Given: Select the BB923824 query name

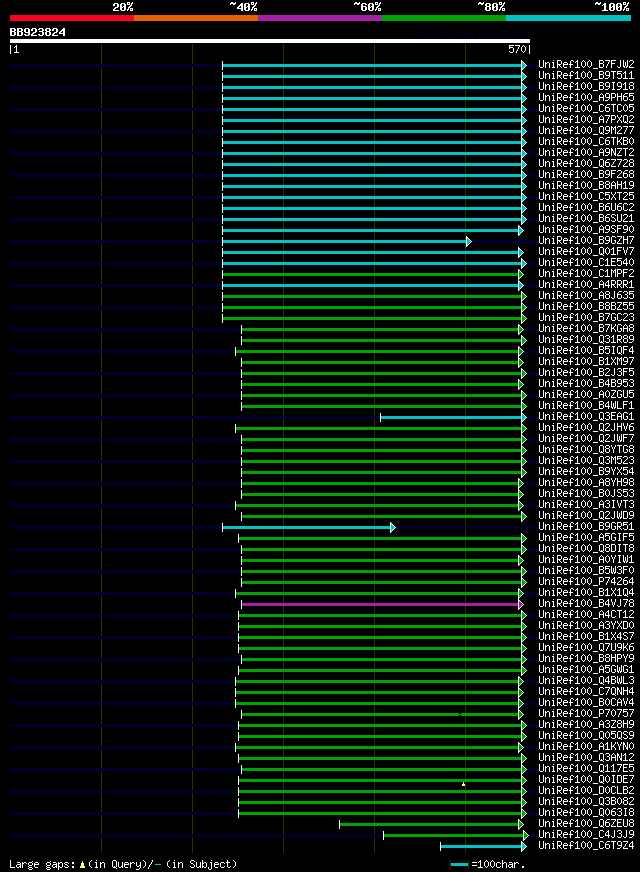Looking at the screenshot, I should (x=38, y=32).
